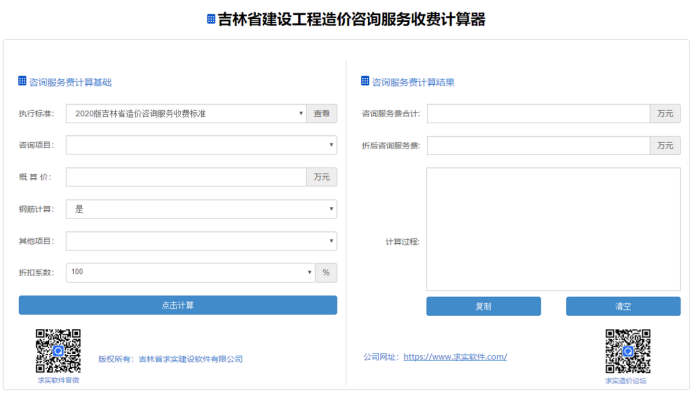693x394 pixels.
Task: Click the 计算过程 label
Action: pos(402,242)
